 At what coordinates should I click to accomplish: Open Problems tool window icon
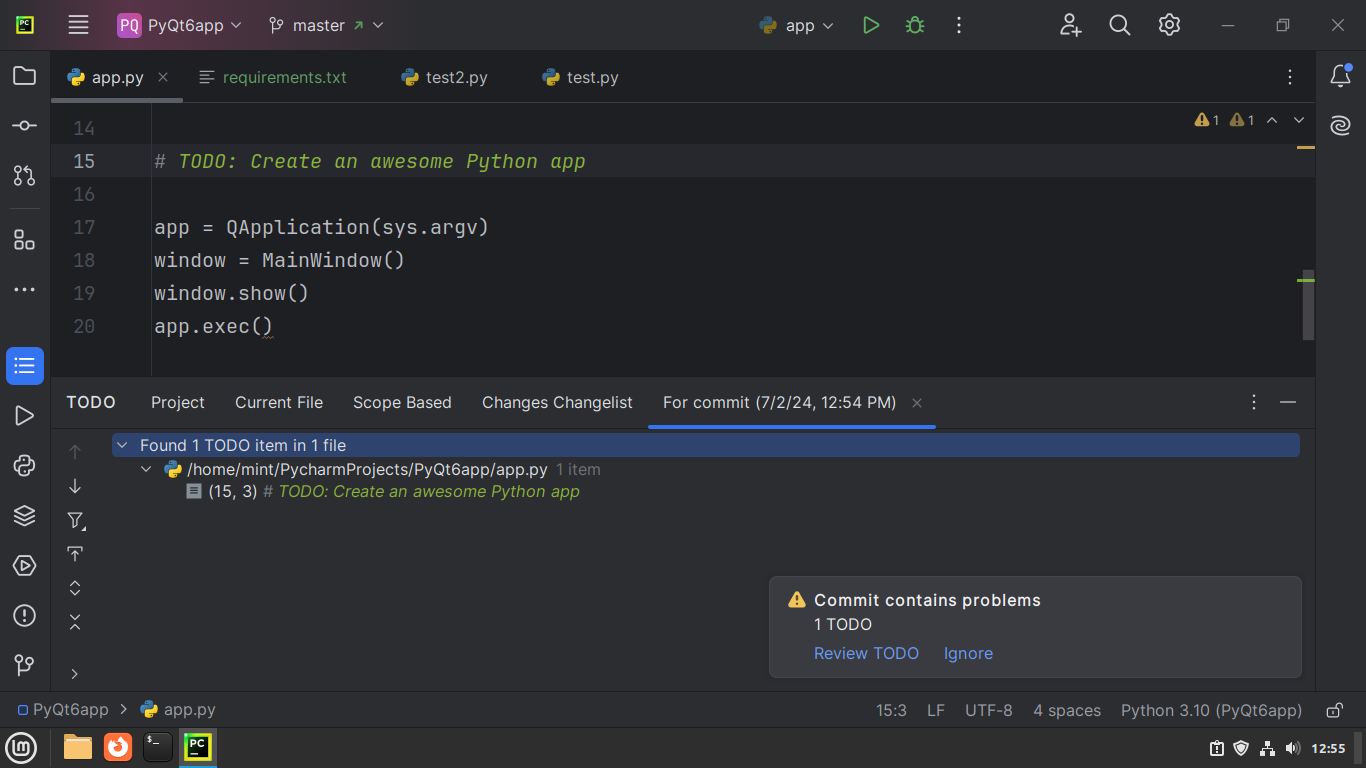[x=24, y=616]
